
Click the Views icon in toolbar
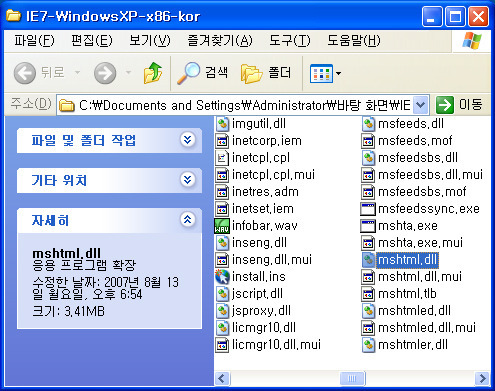point(321,73)
